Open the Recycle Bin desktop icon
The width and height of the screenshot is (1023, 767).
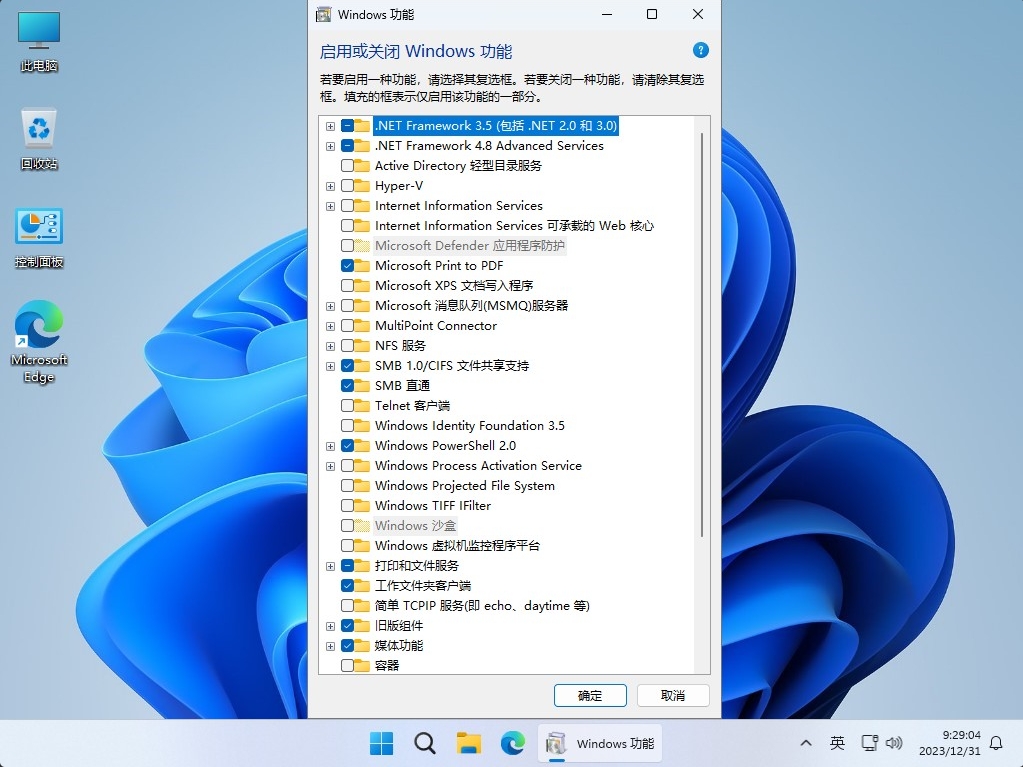(x=39, y=138)
